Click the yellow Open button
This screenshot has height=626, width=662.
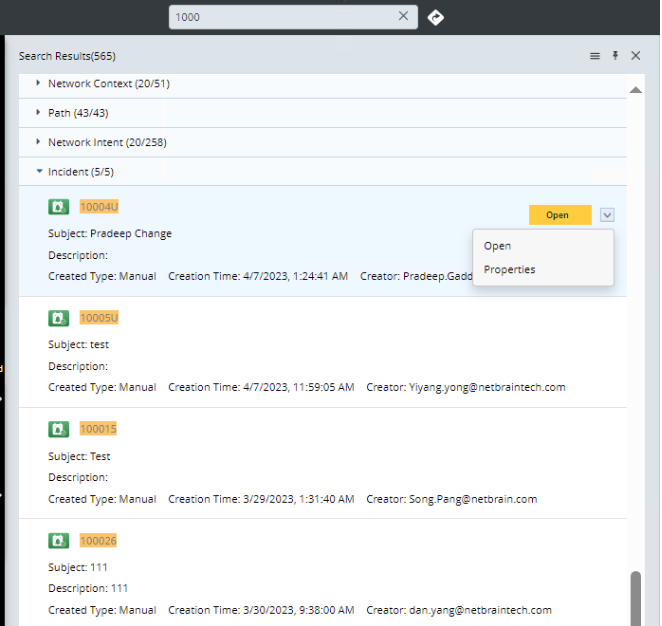click(x=560, y=215)
